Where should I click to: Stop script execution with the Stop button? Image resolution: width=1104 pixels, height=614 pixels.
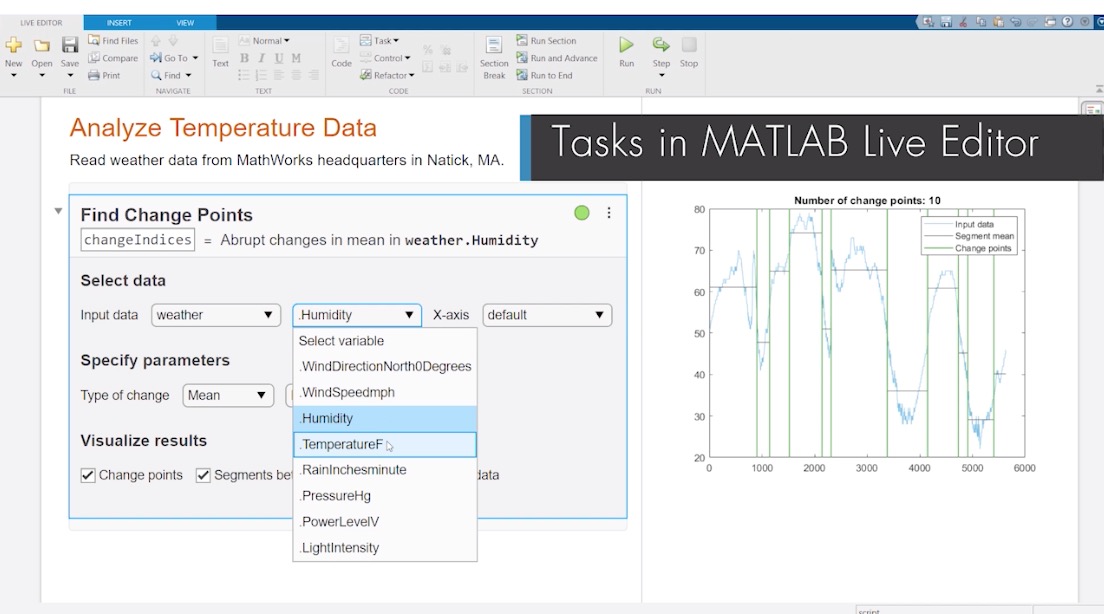coord(689,51)
